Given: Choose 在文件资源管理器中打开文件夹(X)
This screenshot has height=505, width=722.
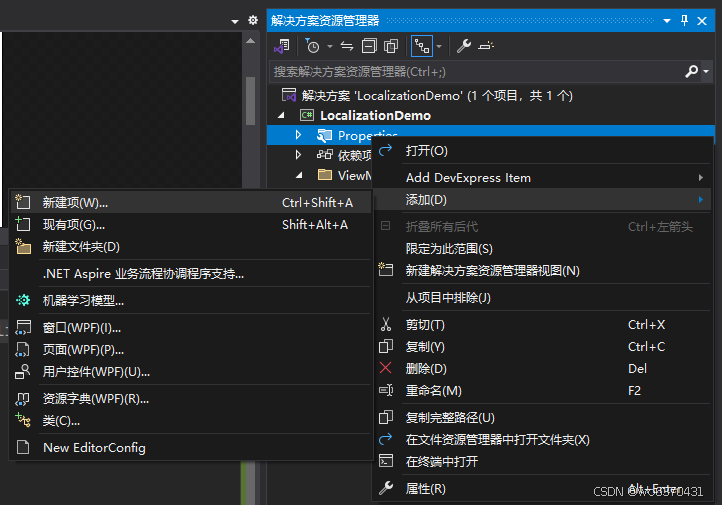Looking at the screenshot, I should pyautogui.click(x=541, y=440).
